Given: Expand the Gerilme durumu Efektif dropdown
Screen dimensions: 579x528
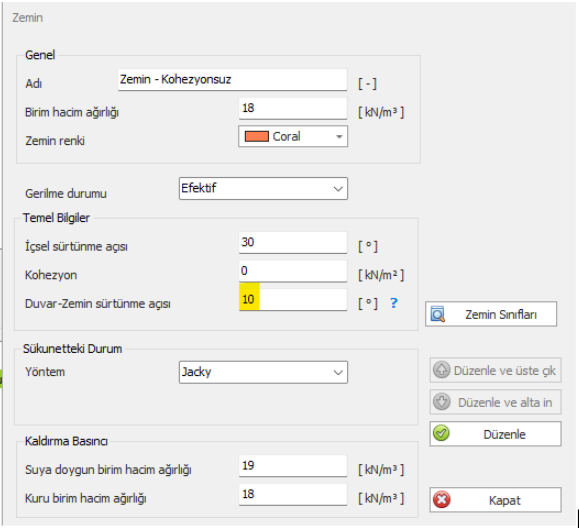Looking at the screenshot, I should click(263, 188).
